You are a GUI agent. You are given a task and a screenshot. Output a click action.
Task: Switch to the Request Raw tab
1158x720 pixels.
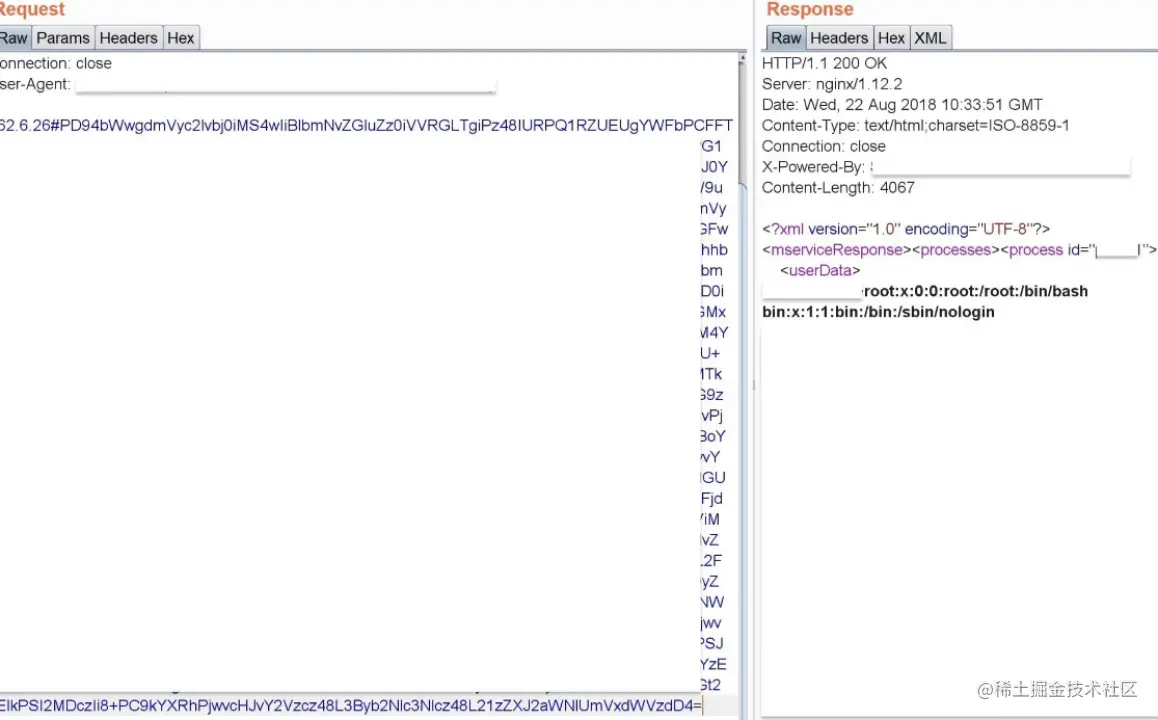(15, 38)
